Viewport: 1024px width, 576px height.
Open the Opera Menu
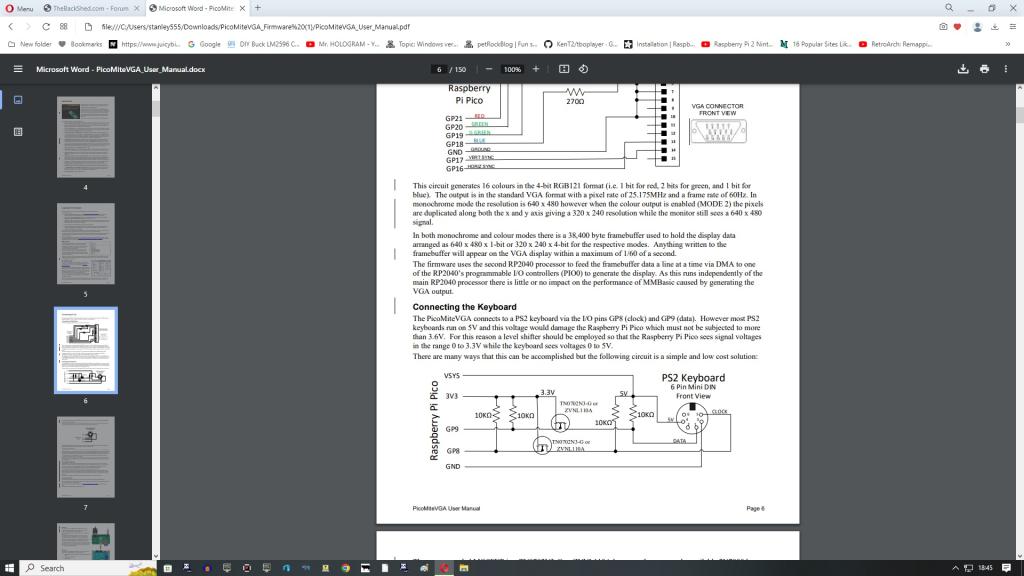[x=19, y=8]
